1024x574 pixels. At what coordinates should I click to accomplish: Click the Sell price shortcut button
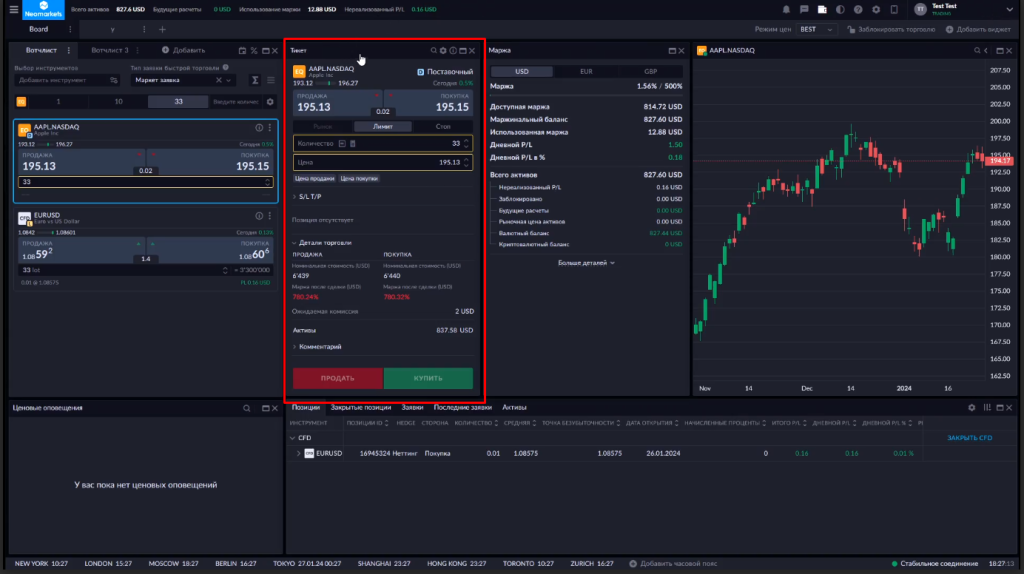(x=314, y=178)
